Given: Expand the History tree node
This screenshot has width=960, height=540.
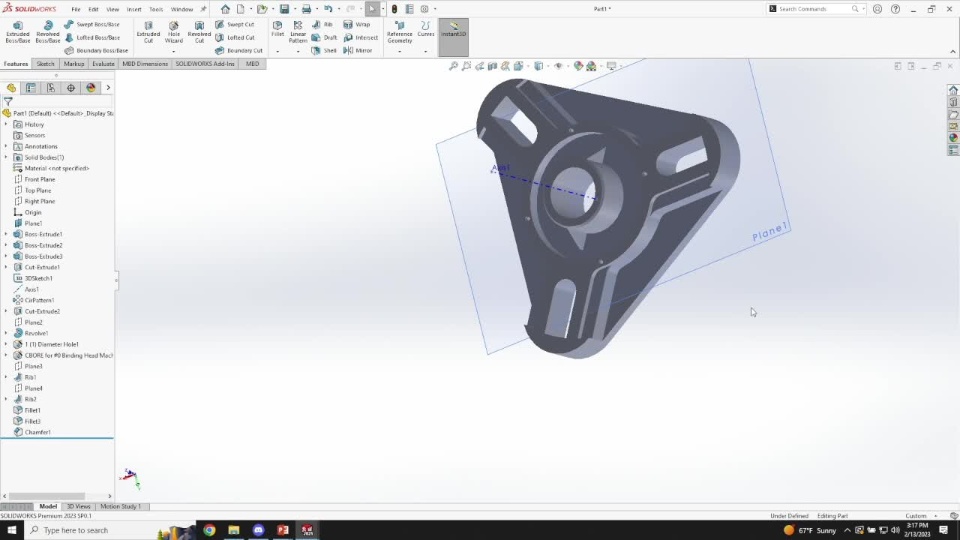Looking at the screenshot, I should click(x=6, y=124).
